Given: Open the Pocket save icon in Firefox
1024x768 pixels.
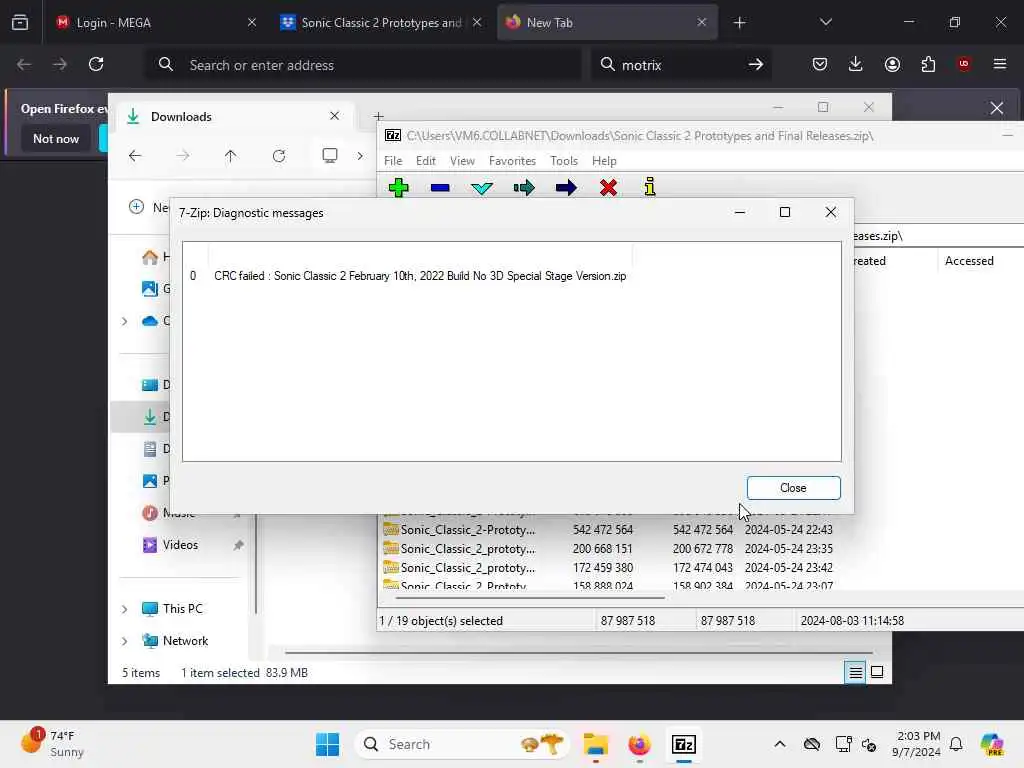Looking at the screenshot, I should coord(820,64).
